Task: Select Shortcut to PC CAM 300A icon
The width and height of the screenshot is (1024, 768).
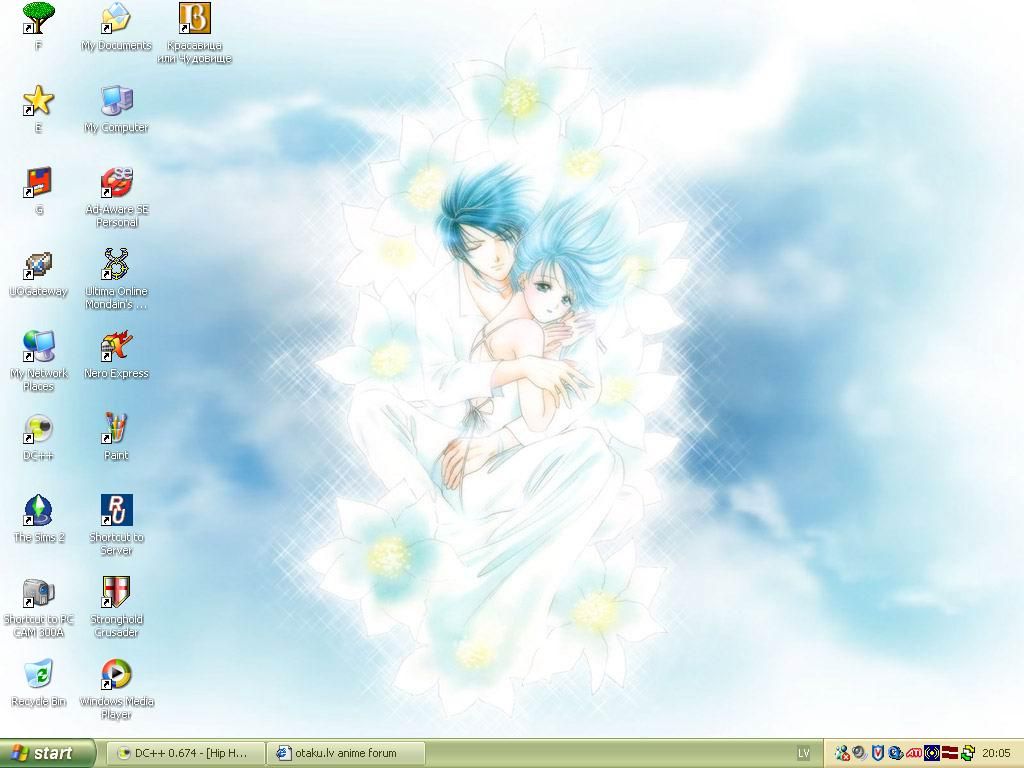Action: point(39,592)
